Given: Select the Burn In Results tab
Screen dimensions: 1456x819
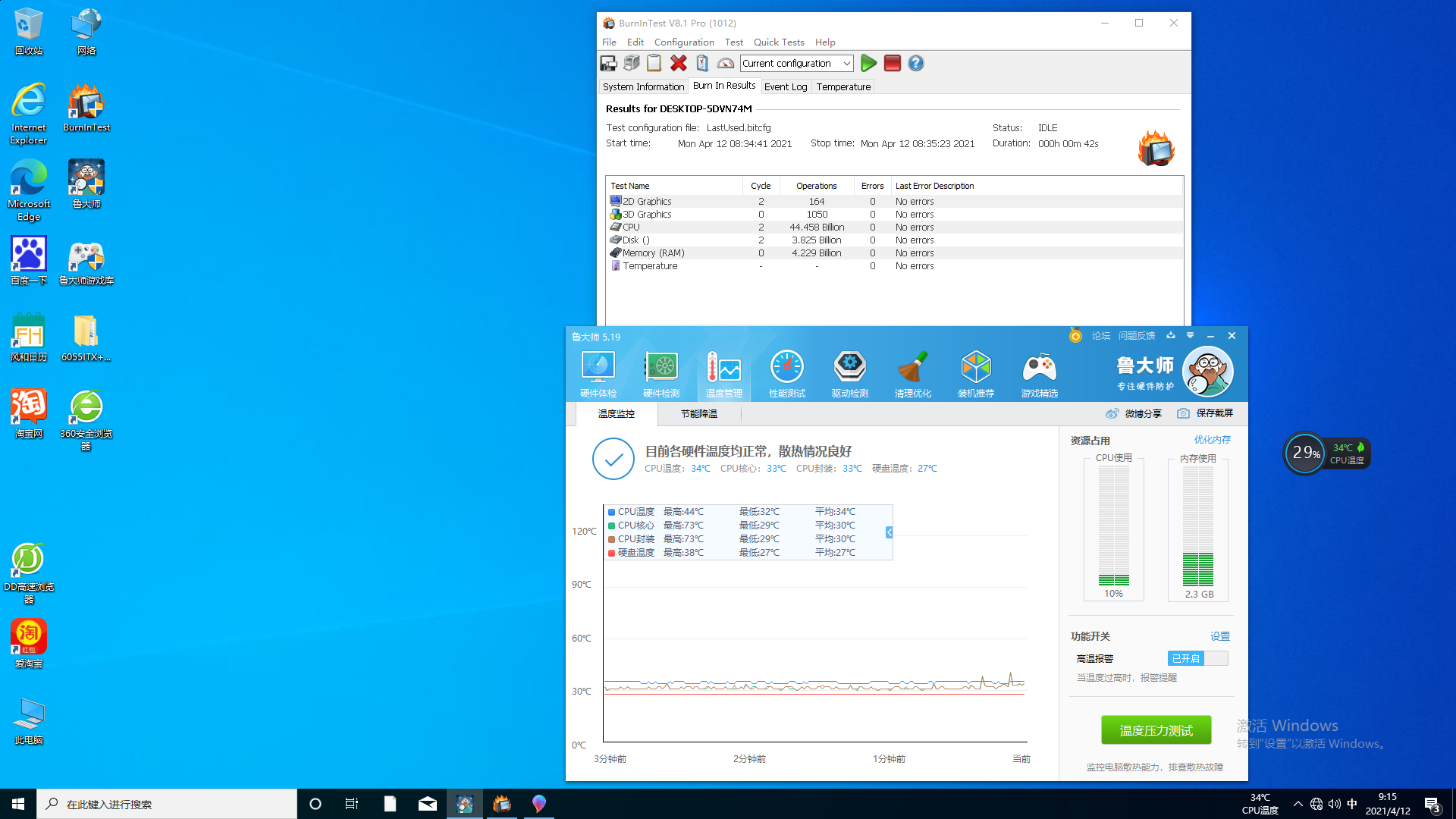Looking at the screenshot, I should pyautogui.click(x=724, y=86).
